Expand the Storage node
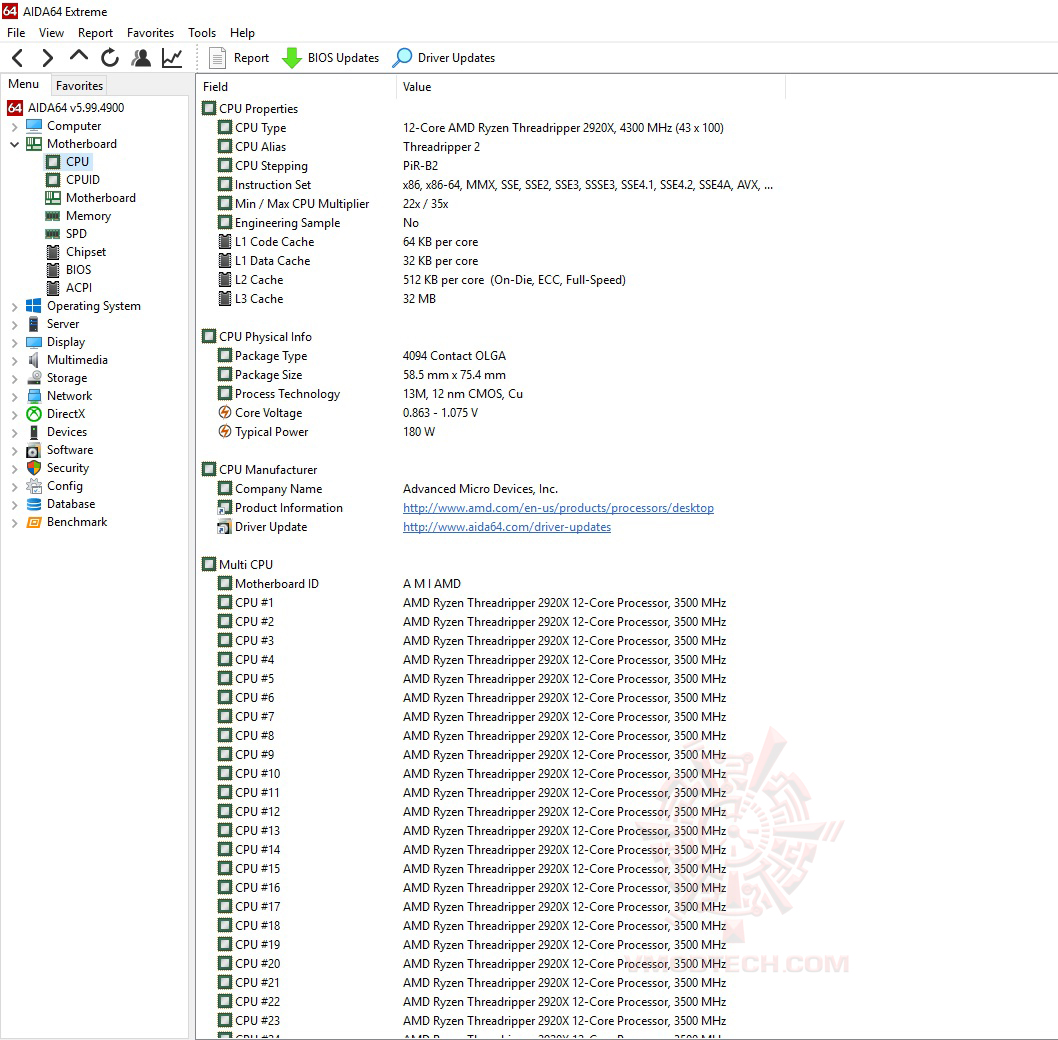The height and width of the screenshot is (1040, 1058). pos(14,379)
